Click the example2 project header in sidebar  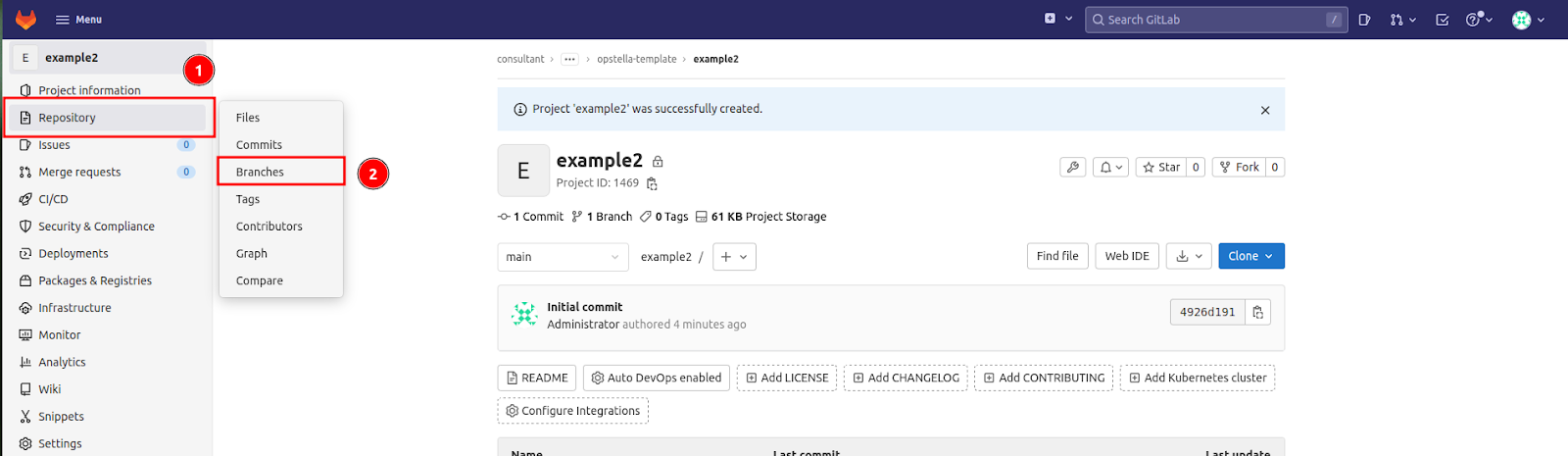[x=108, y=58]
